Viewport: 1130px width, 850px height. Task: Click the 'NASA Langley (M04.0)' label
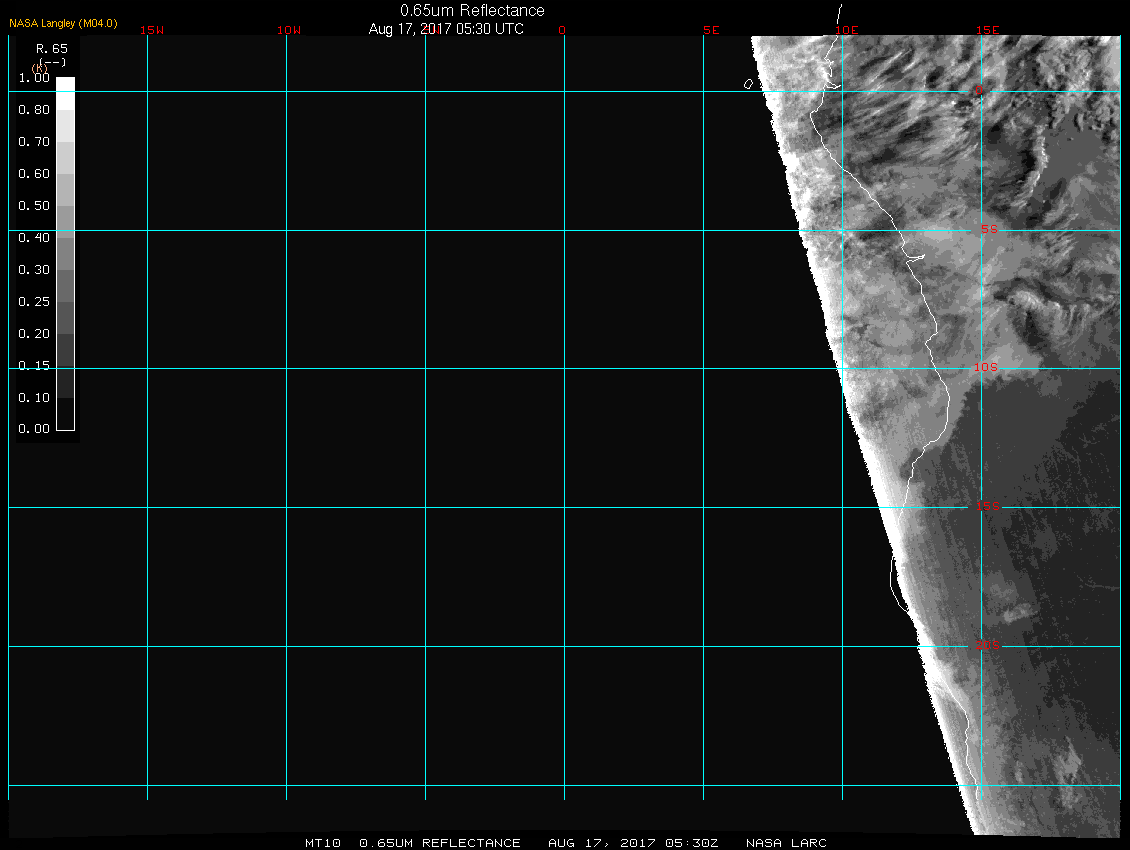63,23
